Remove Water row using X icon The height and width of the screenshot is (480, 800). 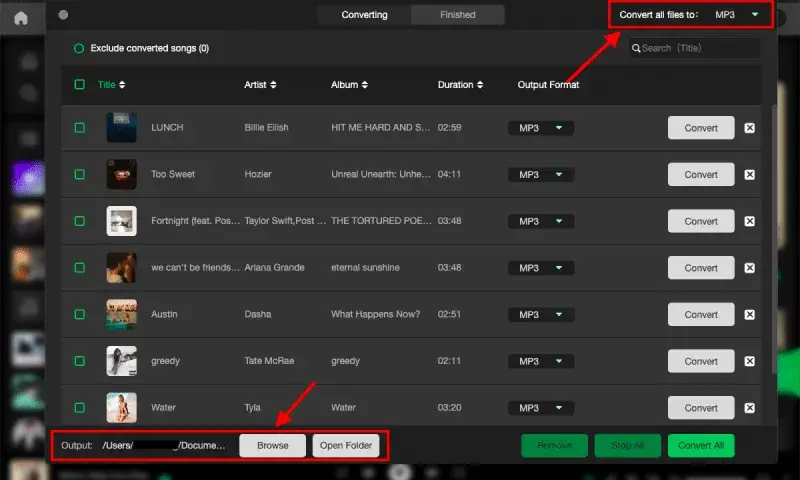pos(749,408)
